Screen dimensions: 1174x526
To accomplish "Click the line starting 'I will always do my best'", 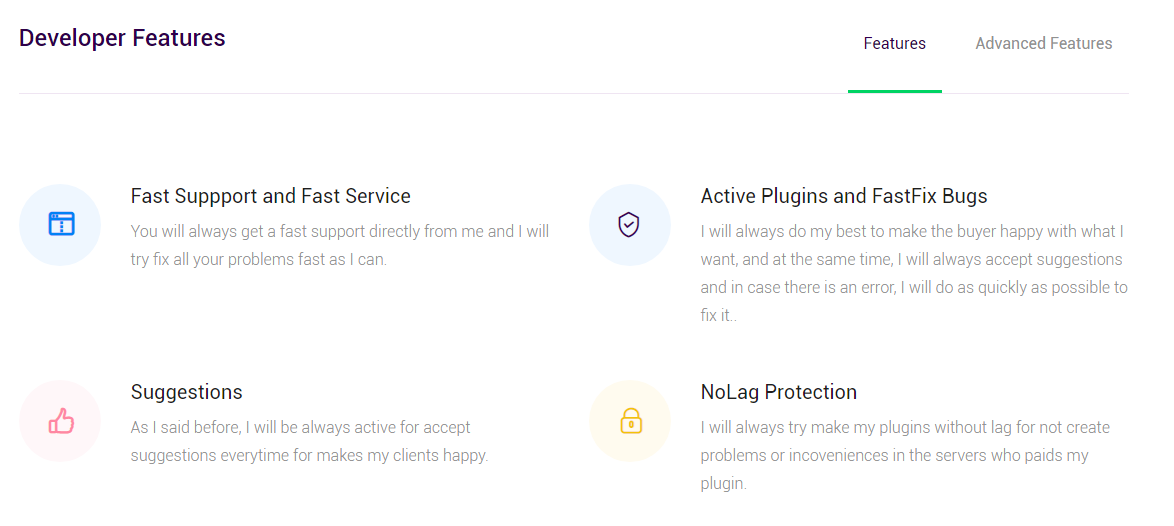I will 912,232.
